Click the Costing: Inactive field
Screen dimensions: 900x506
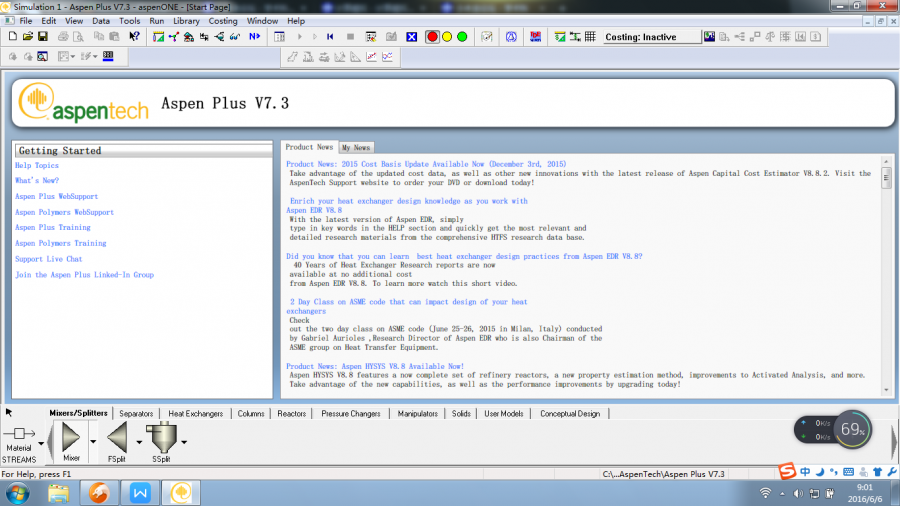pos(652,37)
